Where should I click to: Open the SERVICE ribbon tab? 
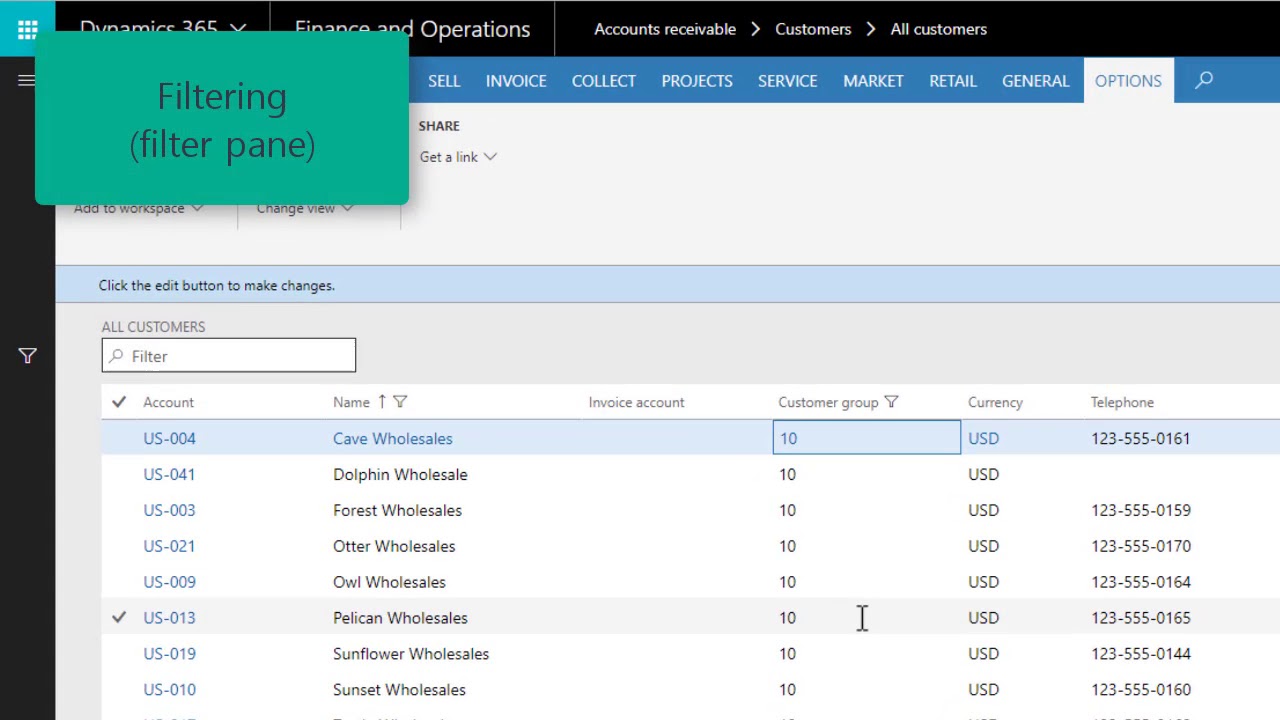tap(787, 81)
